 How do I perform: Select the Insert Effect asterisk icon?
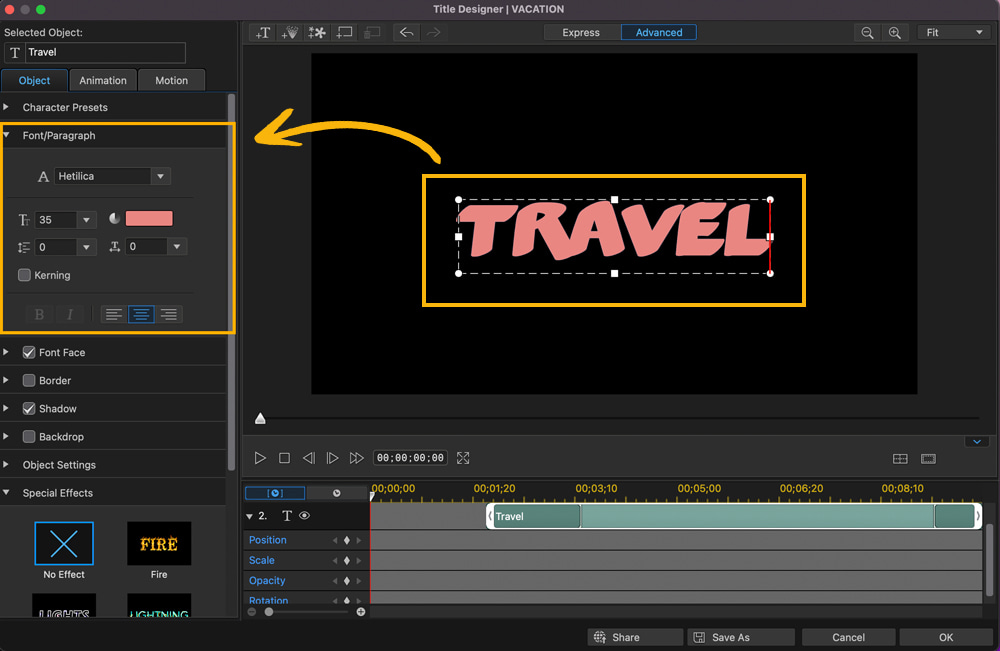point(317,32)
